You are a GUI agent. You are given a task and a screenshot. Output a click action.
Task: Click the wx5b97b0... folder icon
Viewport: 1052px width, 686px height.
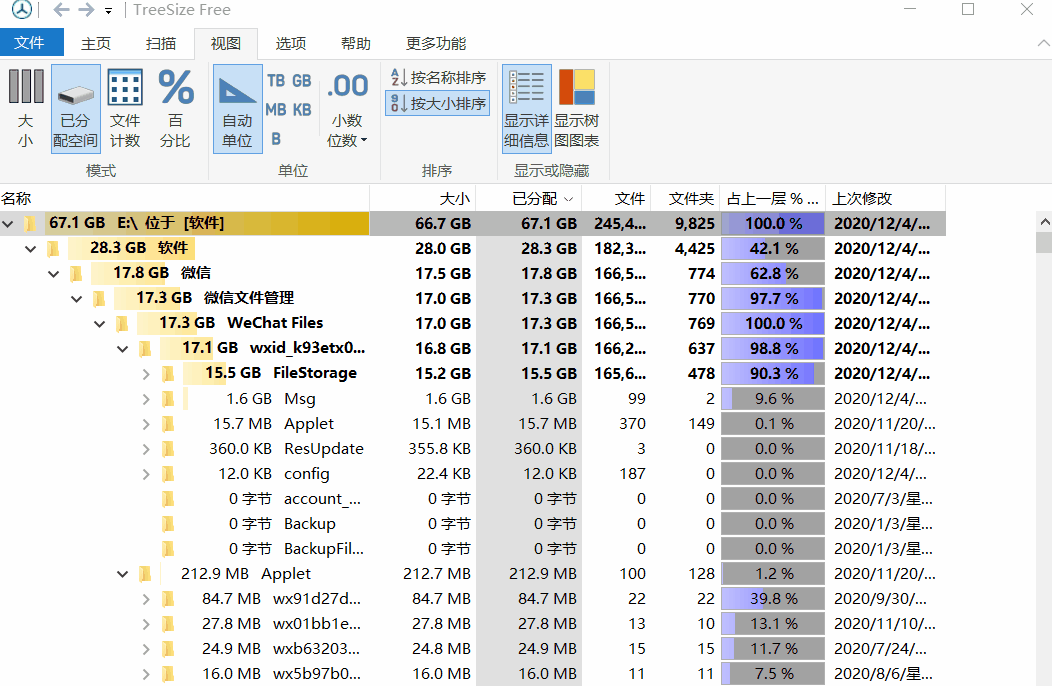click(168, 674)
